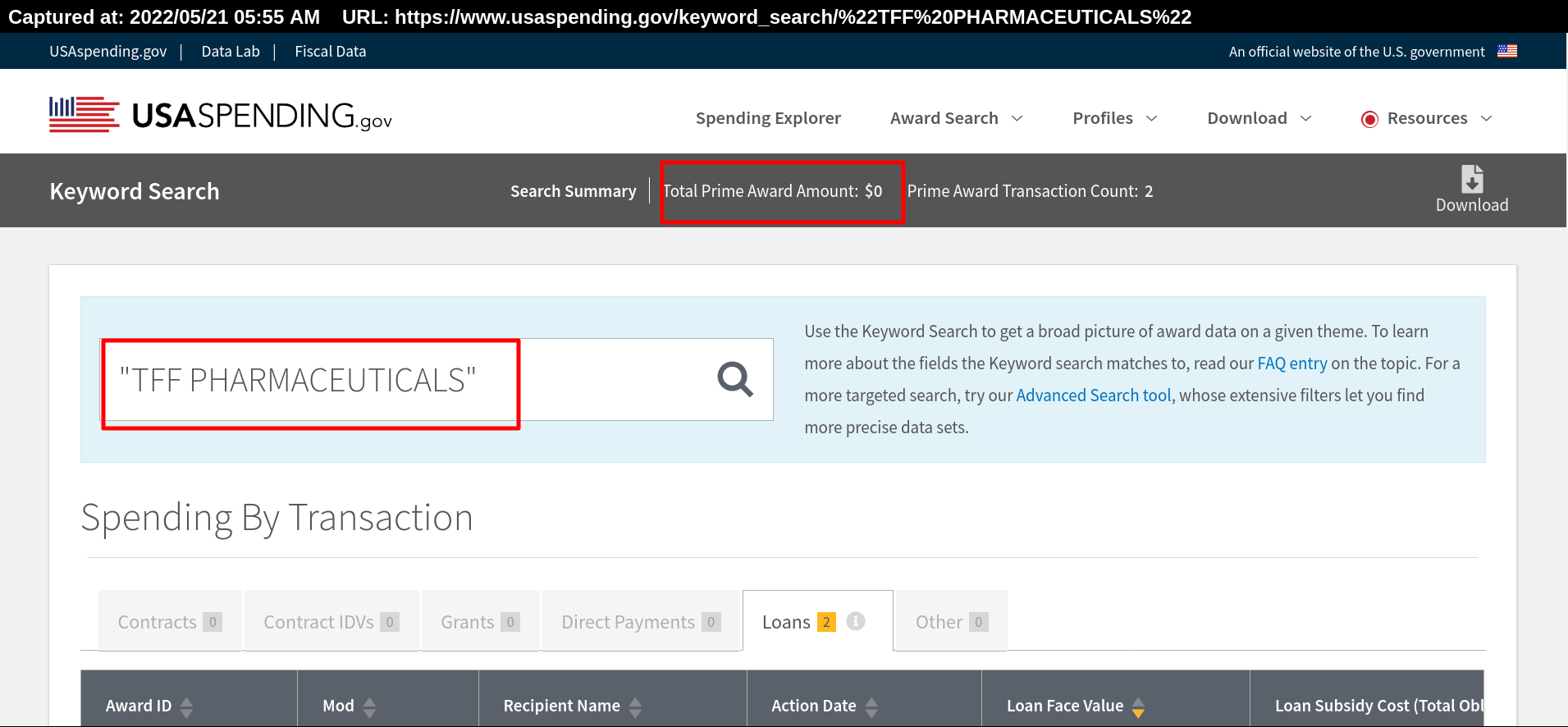Image resolution: width=1568 pixels, height=727 pixels.
Task: Sort by Recipient Name arrows
Action: (x=635, y=706)
